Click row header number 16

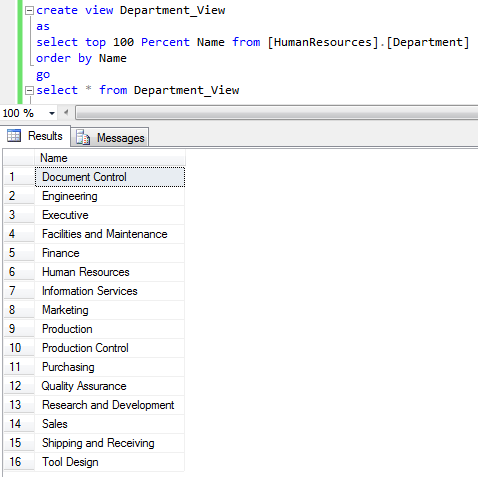pyautogui.click(x=19, y=462)
